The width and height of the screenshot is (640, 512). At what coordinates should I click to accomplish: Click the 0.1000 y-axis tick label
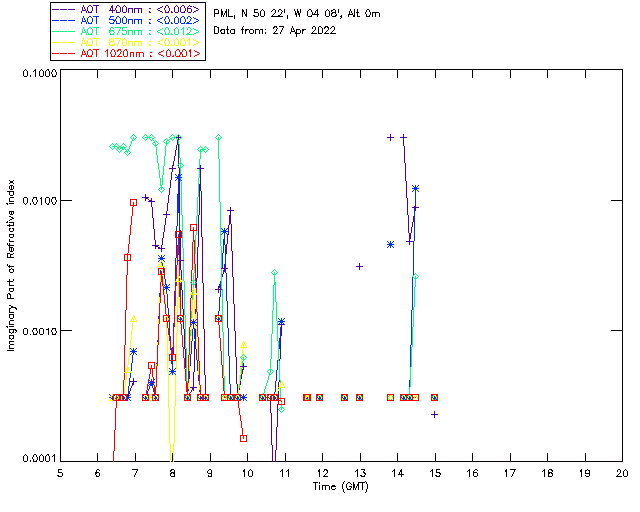click(39, 73)
